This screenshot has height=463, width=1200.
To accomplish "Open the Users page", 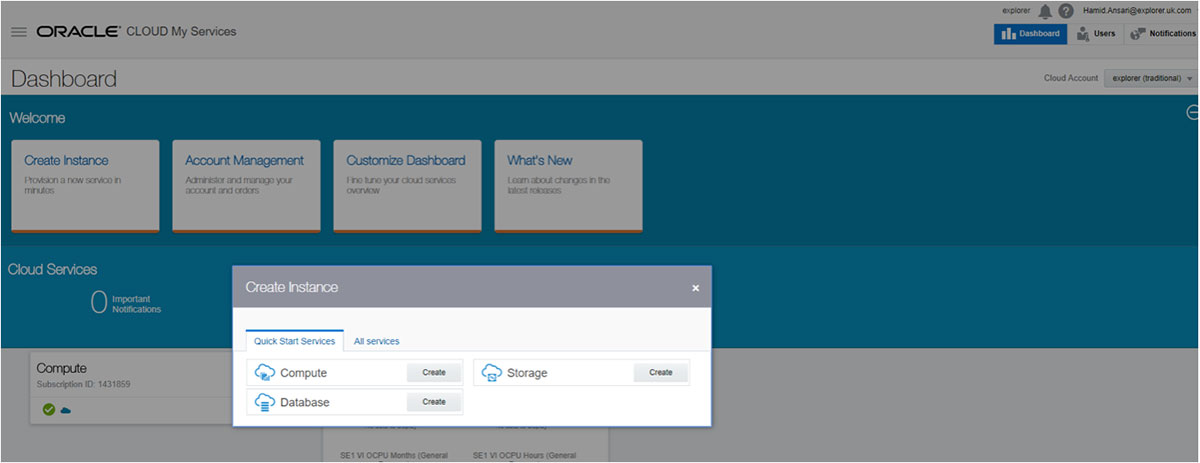I will [x=1095, y=34].
